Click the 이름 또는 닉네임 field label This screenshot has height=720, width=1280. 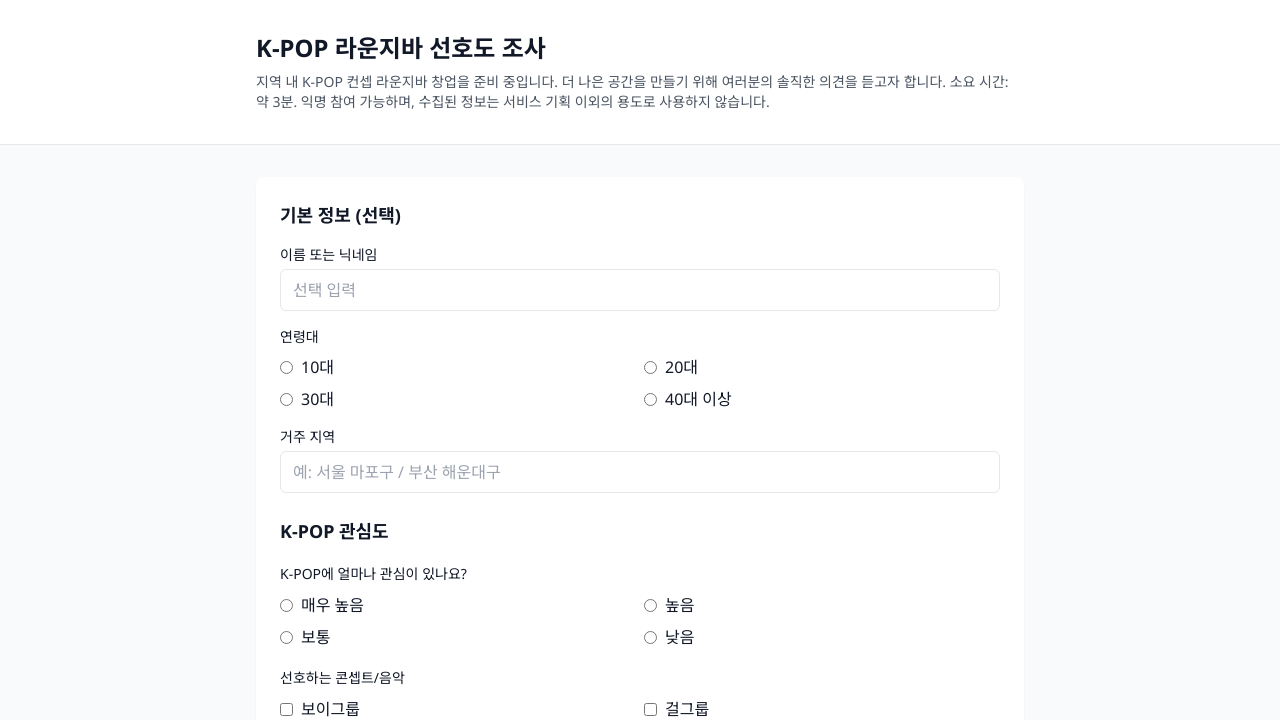tap(329, 255)
